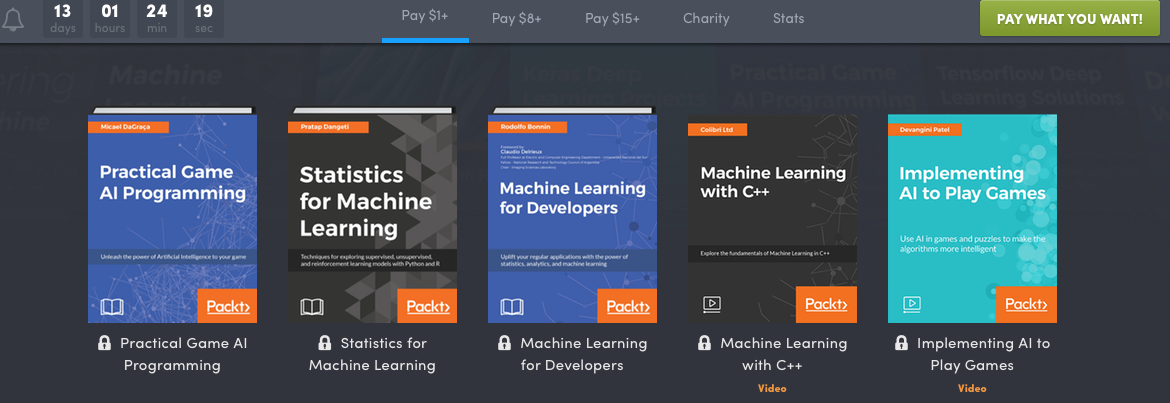Click Packt logo on Practical Game AI cover
This screenshot has height=403, width=1170.
click(x=228, y=306)
